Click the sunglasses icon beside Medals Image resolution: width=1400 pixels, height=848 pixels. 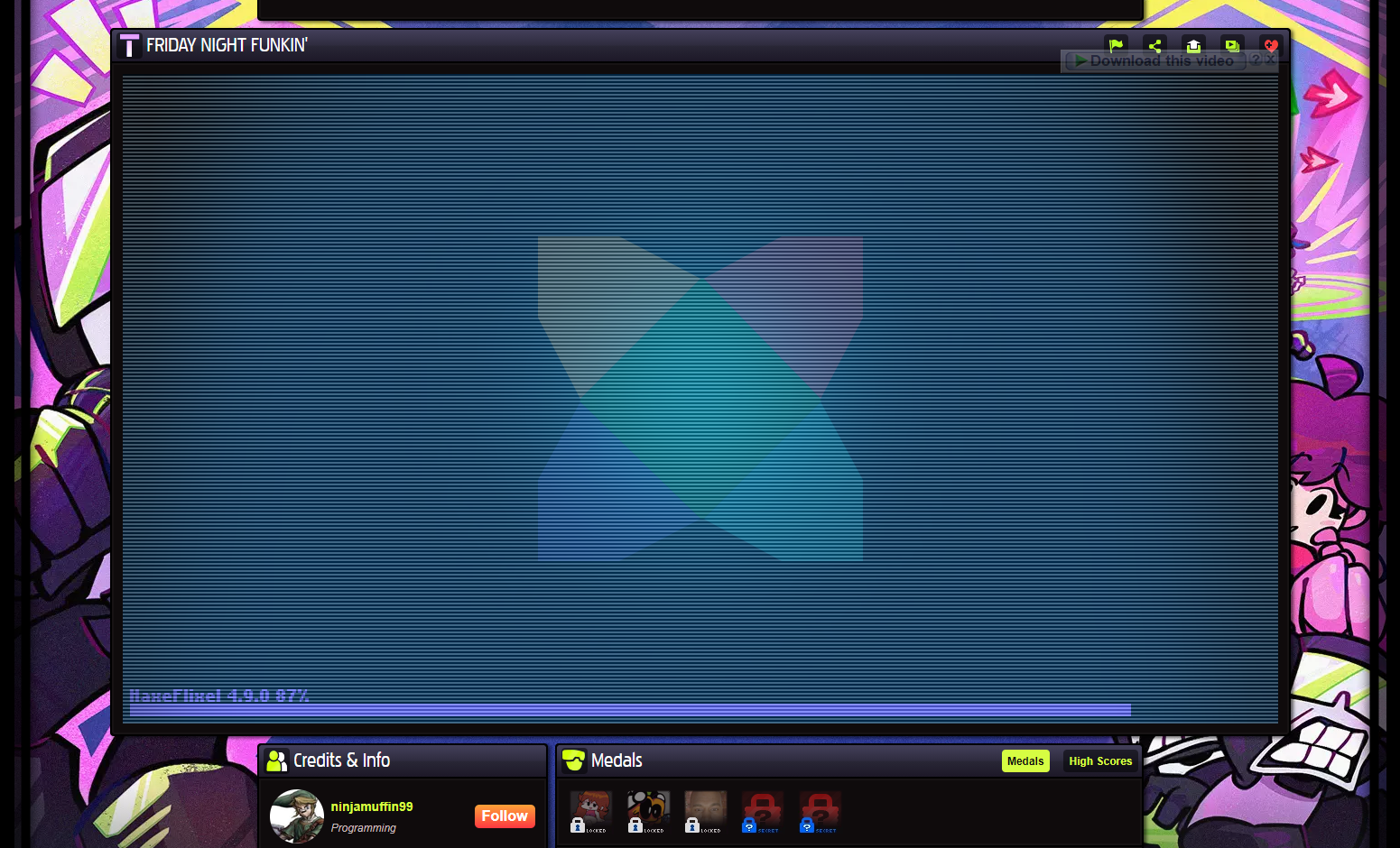574,760
